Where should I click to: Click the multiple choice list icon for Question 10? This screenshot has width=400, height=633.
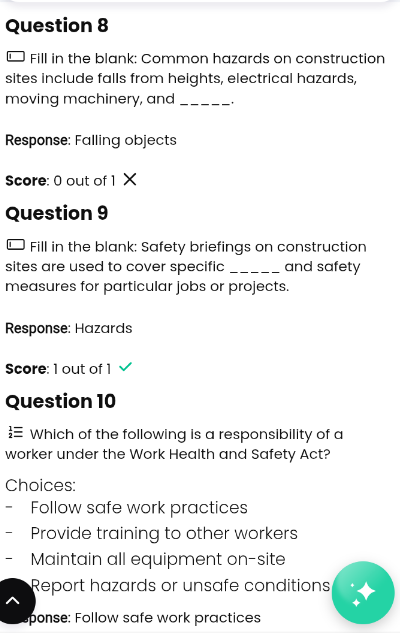click(x=16, y=433)
